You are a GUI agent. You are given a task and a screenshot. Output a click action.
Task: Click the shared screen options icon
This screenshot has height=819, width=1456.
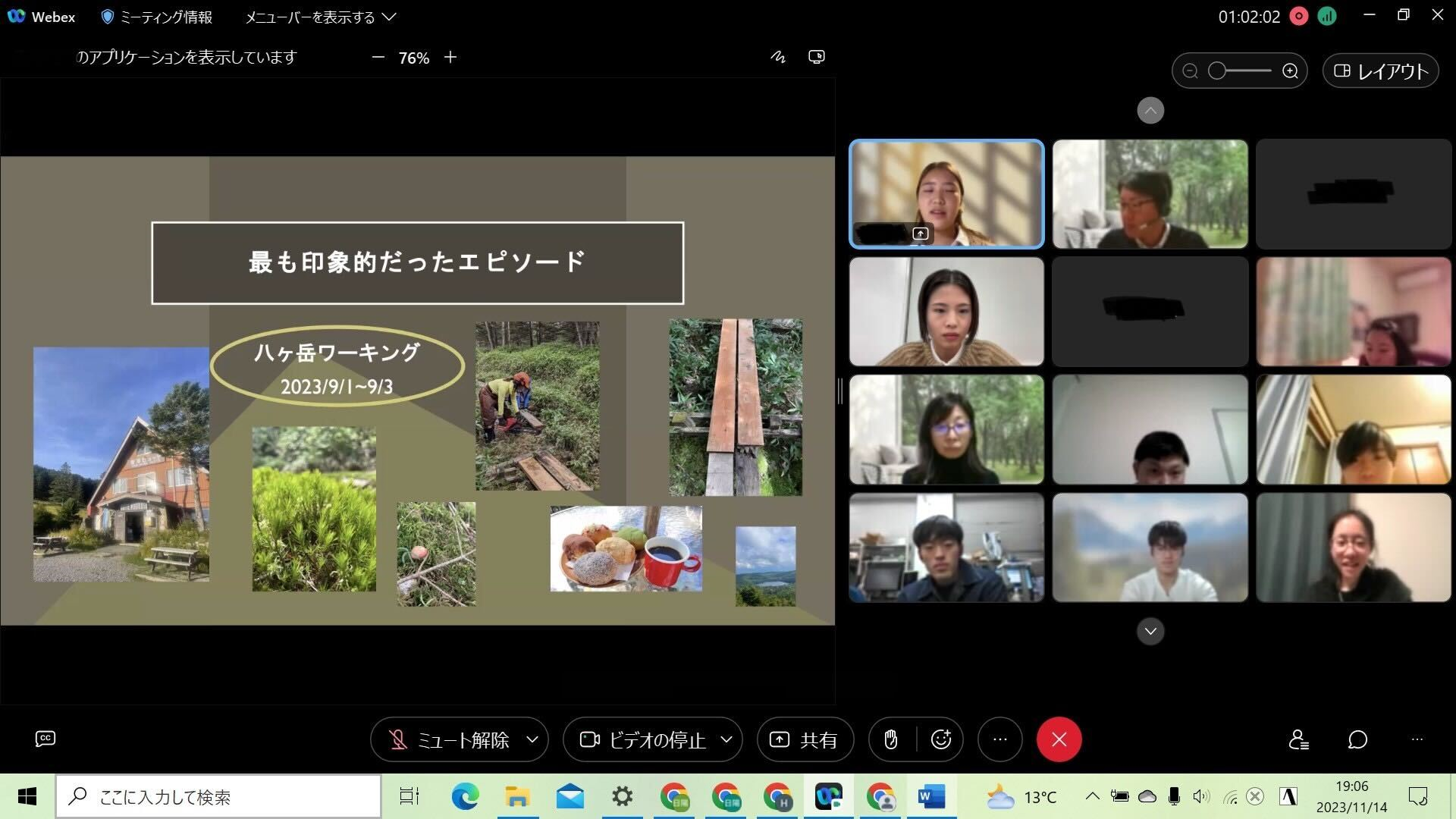click(817, 57)
